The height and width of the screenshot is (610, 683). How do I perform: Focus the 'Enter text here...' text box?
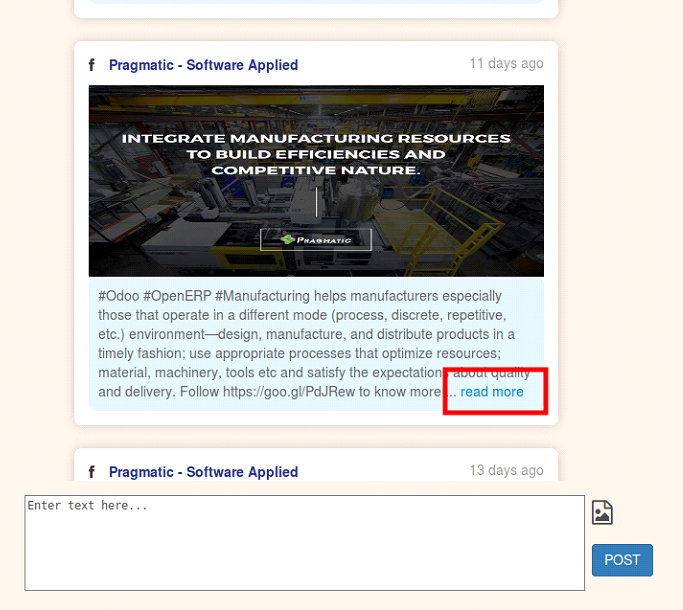304,543
